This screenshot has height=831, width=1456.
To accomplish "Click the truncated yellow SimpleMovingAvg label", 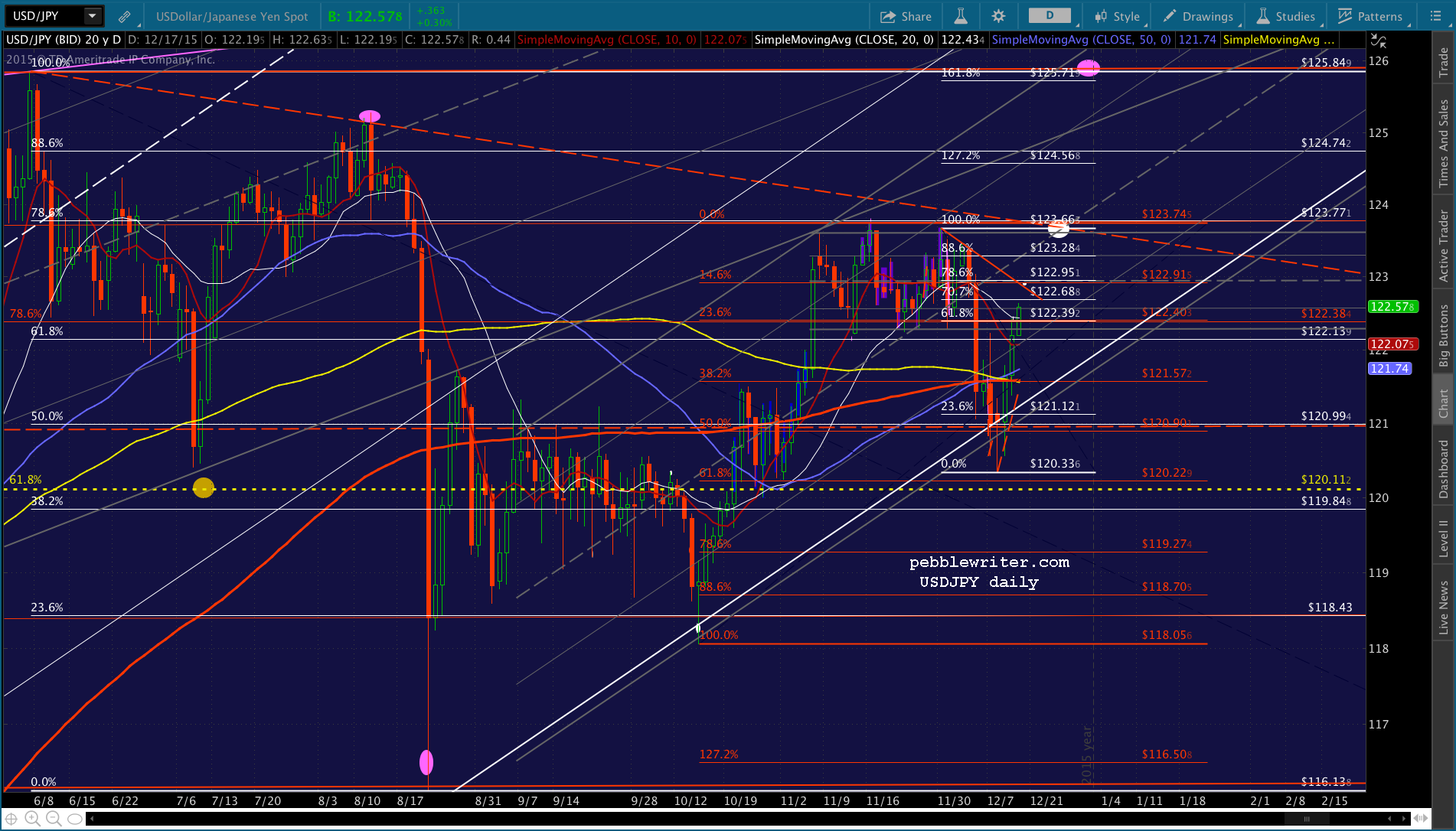I will 1278,40.
